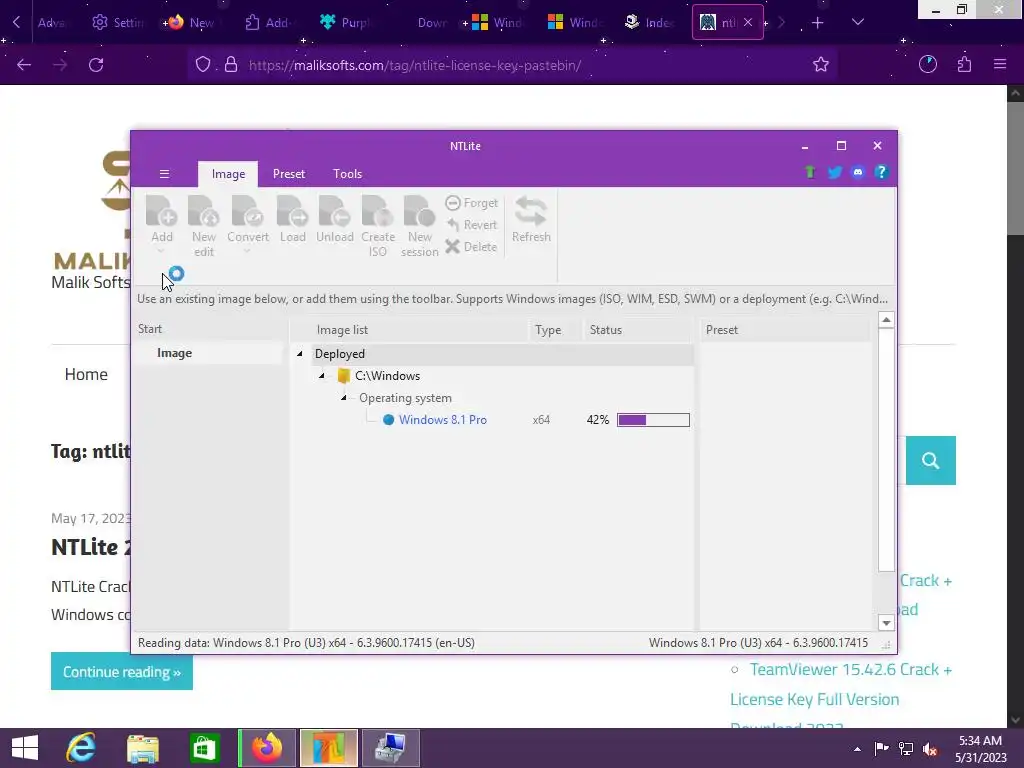Viewport: 1024px width, 768px height.
Task: Open the NTLite hamburger menu
Action: click(165, 174)
